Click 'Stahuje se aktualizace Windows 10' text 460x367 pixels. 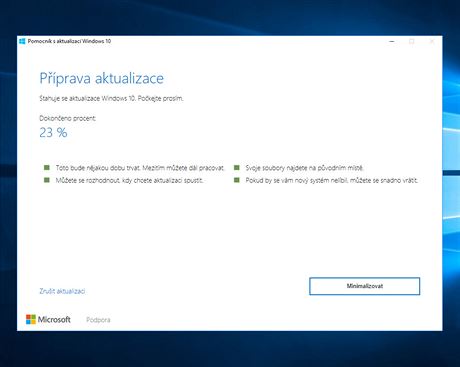[111, 98]
